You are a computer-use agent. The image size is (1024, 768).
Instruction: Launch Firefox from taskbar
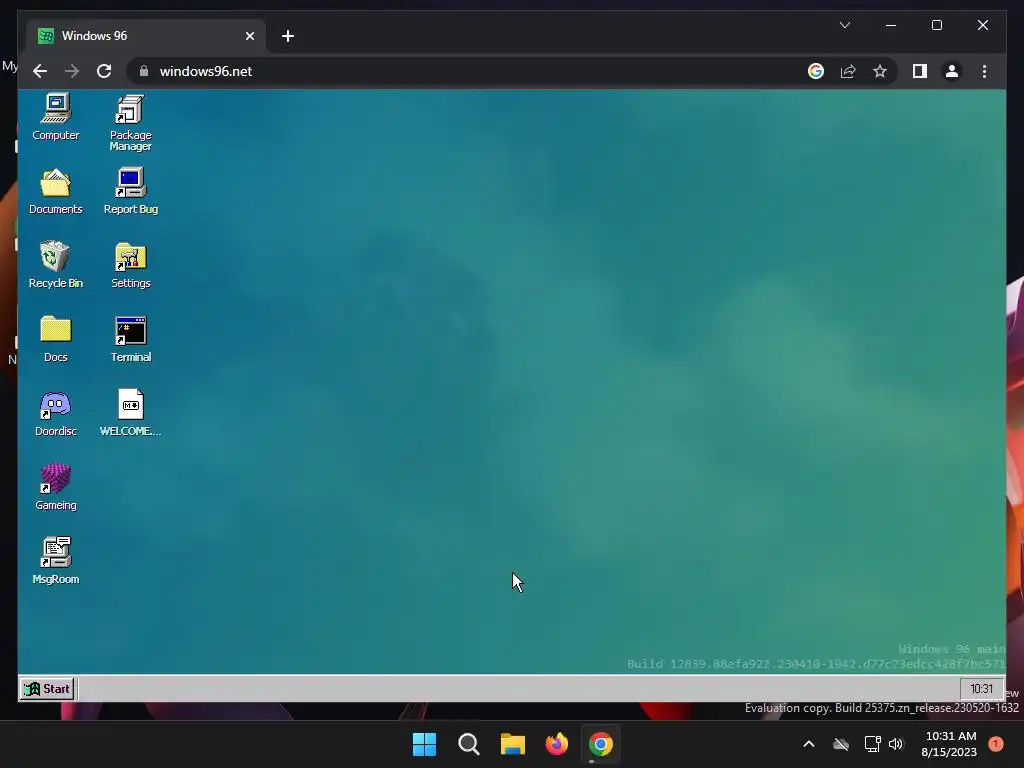(x=556, y=744)
